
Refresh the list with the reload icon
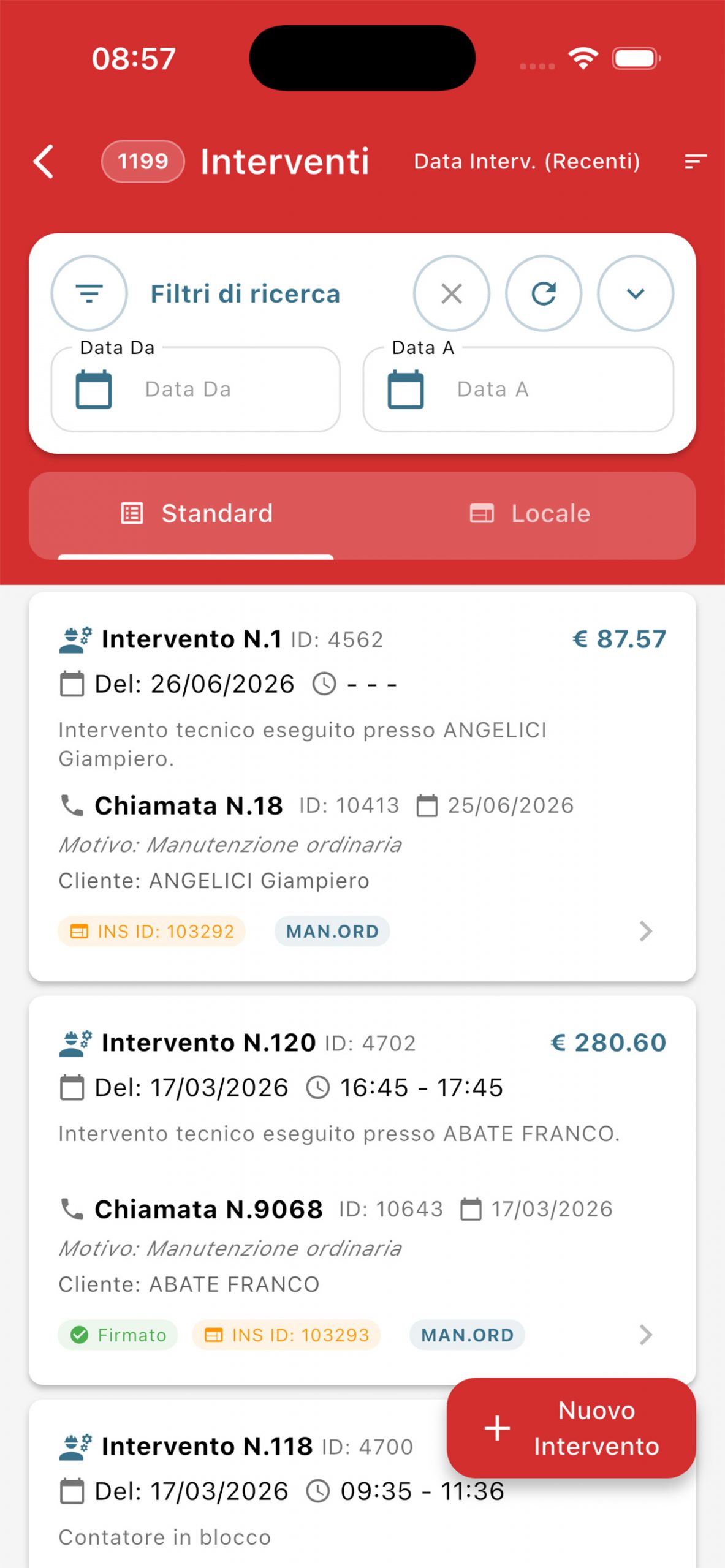click(x=544, y=293)
